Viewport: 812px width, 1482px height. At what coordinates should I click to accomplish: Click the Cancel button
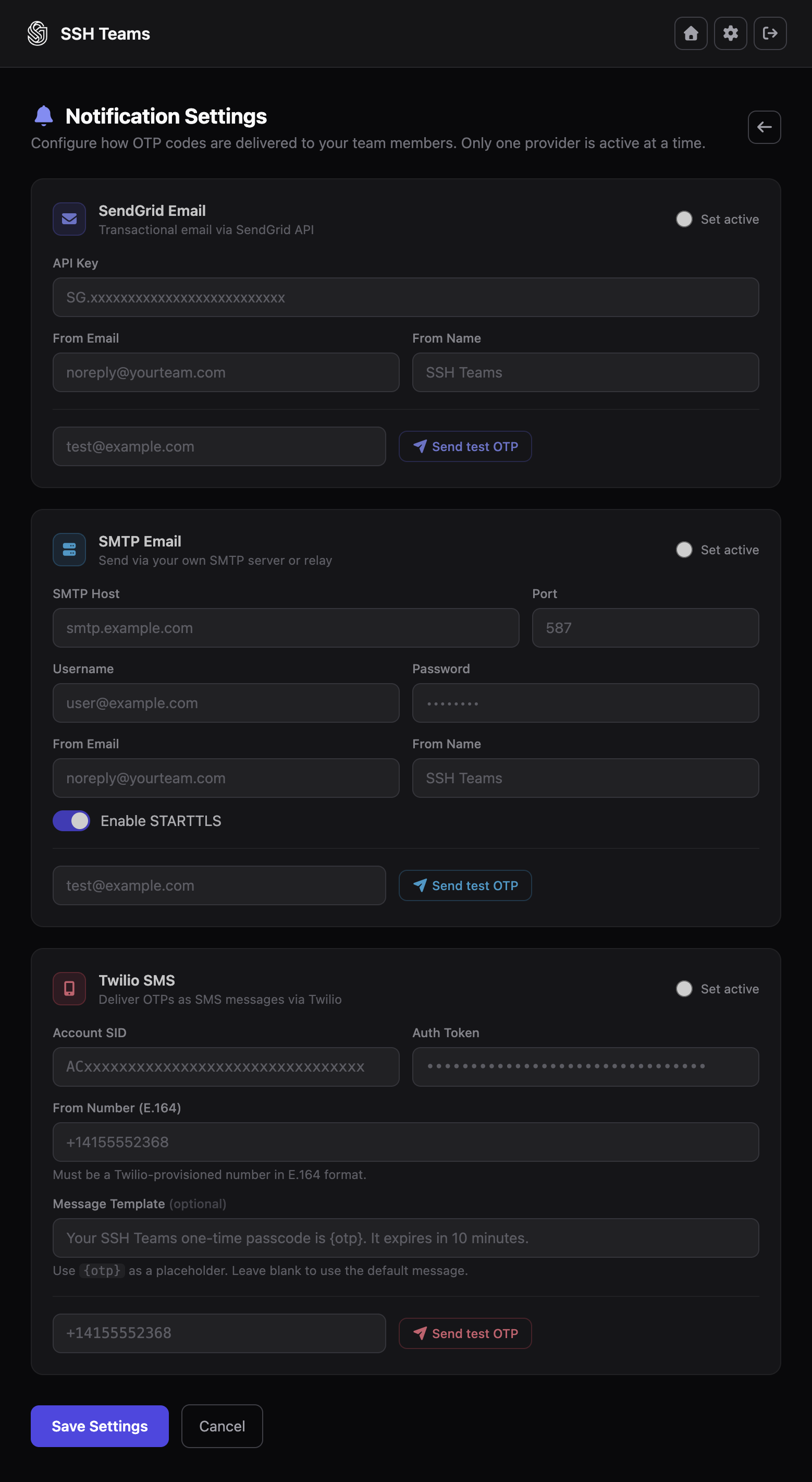[222, 1426]
